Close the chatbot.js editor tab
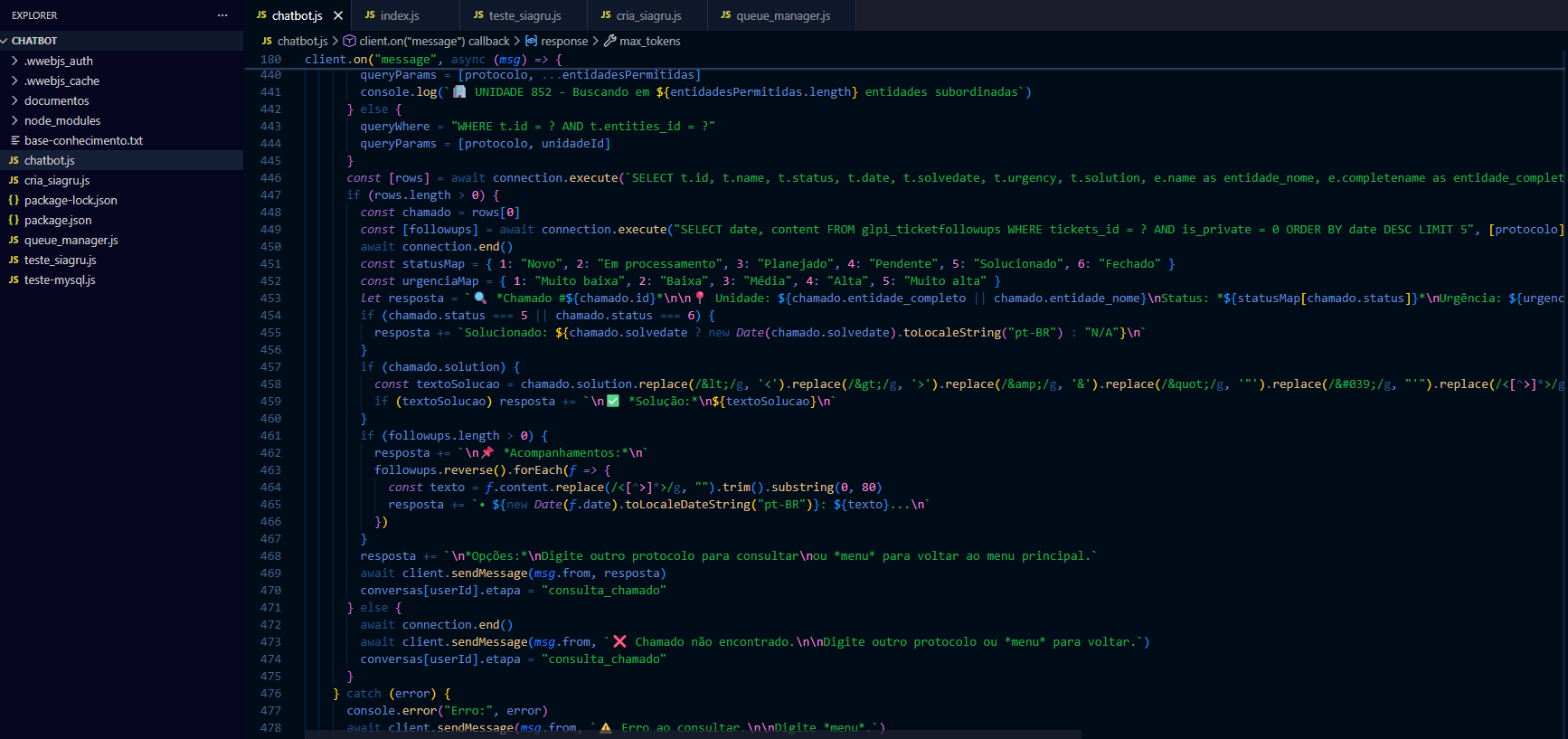Screen dimensions: 1568x739 [x=338, y=15]
